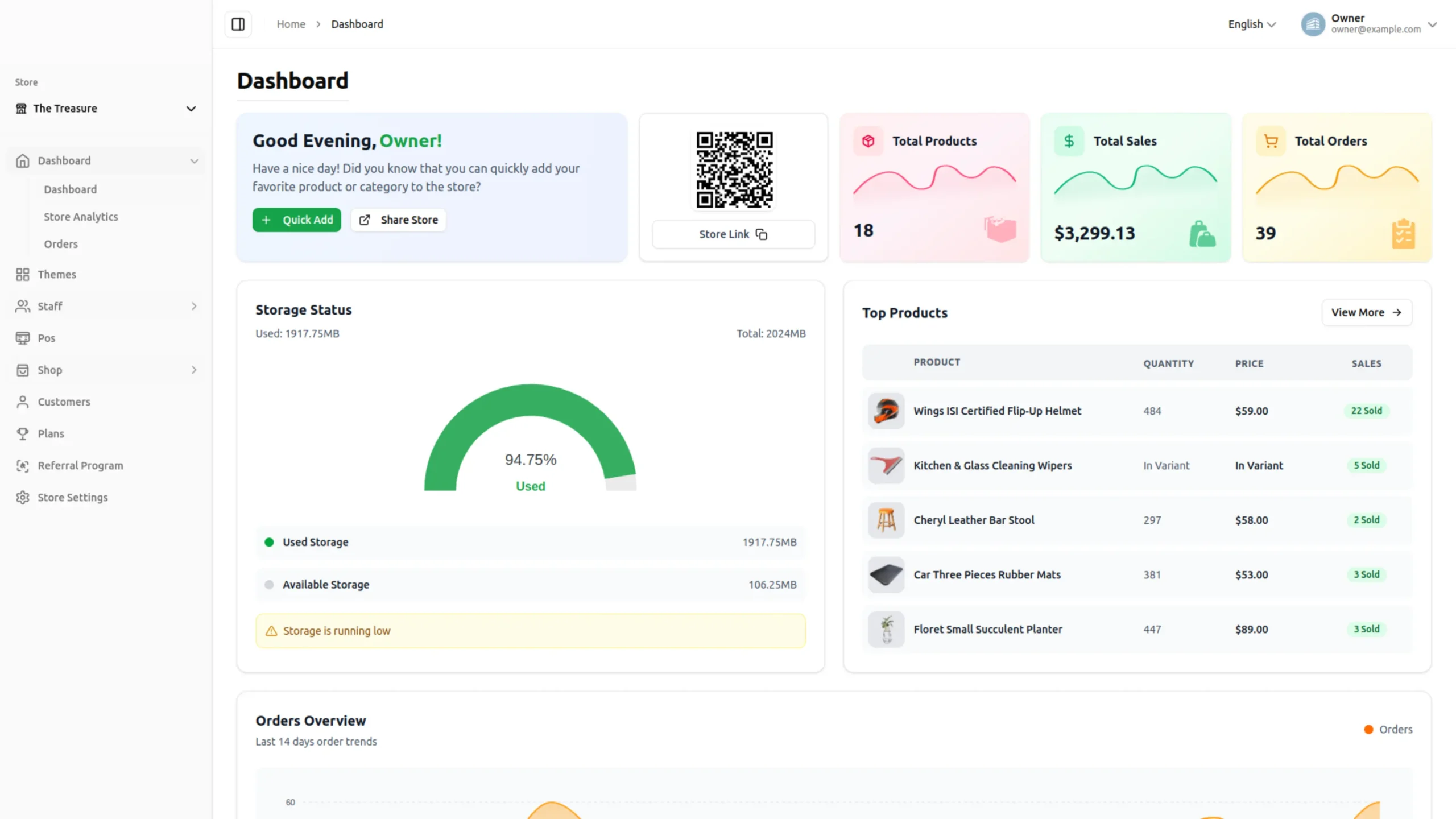This screenshot has height=819, width=1456.
Task: Open Store Analytics in sidebar
Action: point(80,217)
